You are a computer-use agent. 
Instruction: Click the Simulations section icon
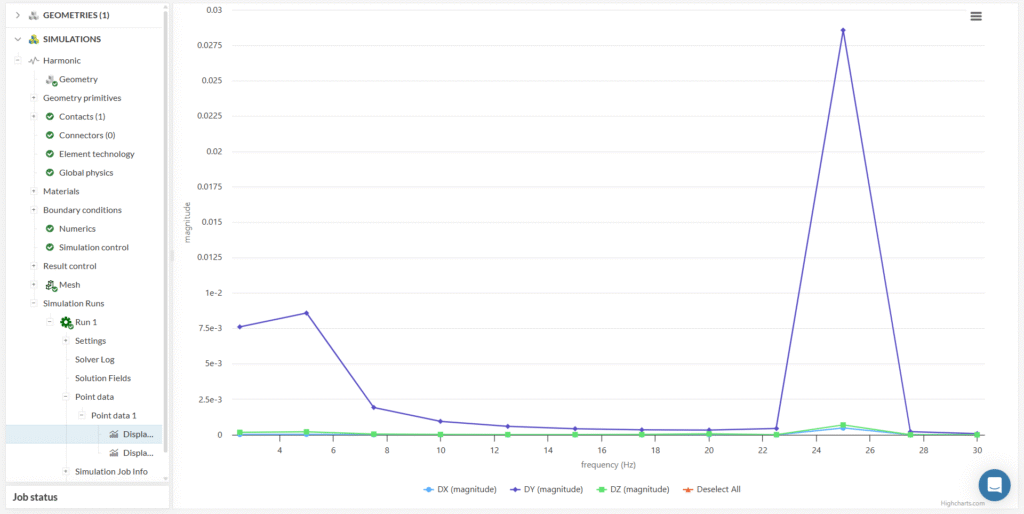(33, 39)
